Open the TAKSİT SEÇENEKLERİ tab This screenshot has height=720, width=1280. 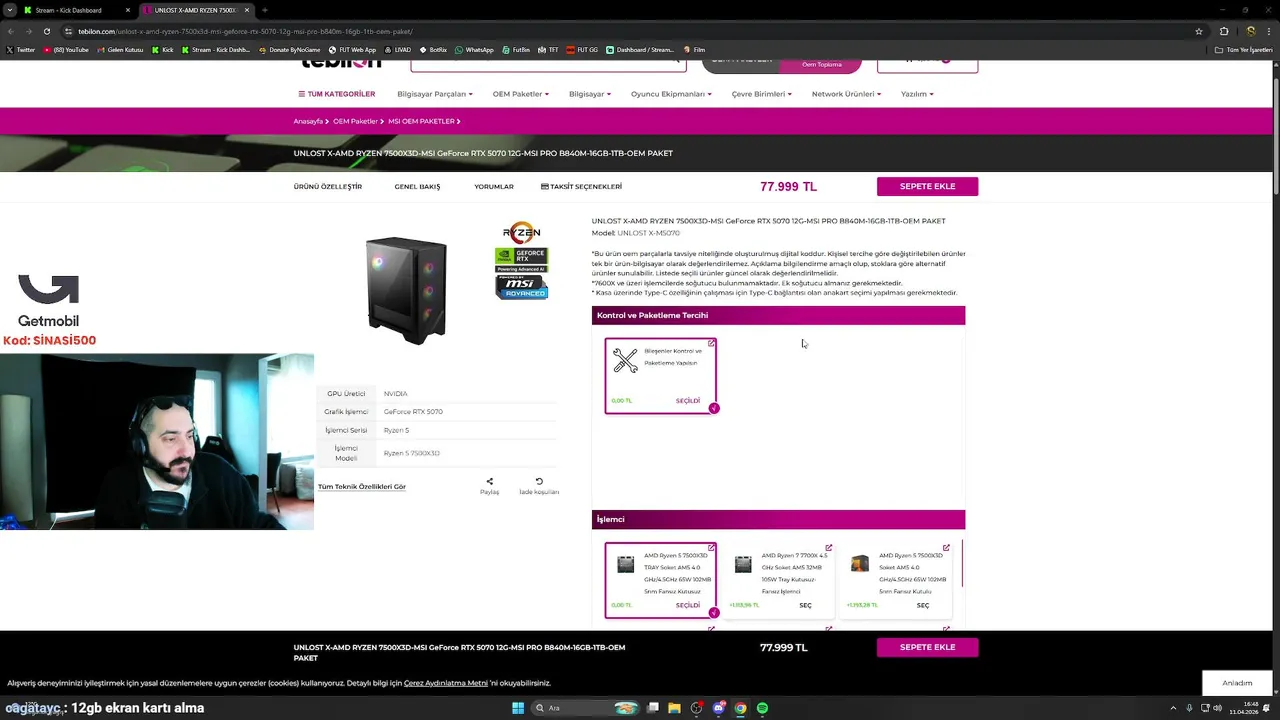click(581, 187)
